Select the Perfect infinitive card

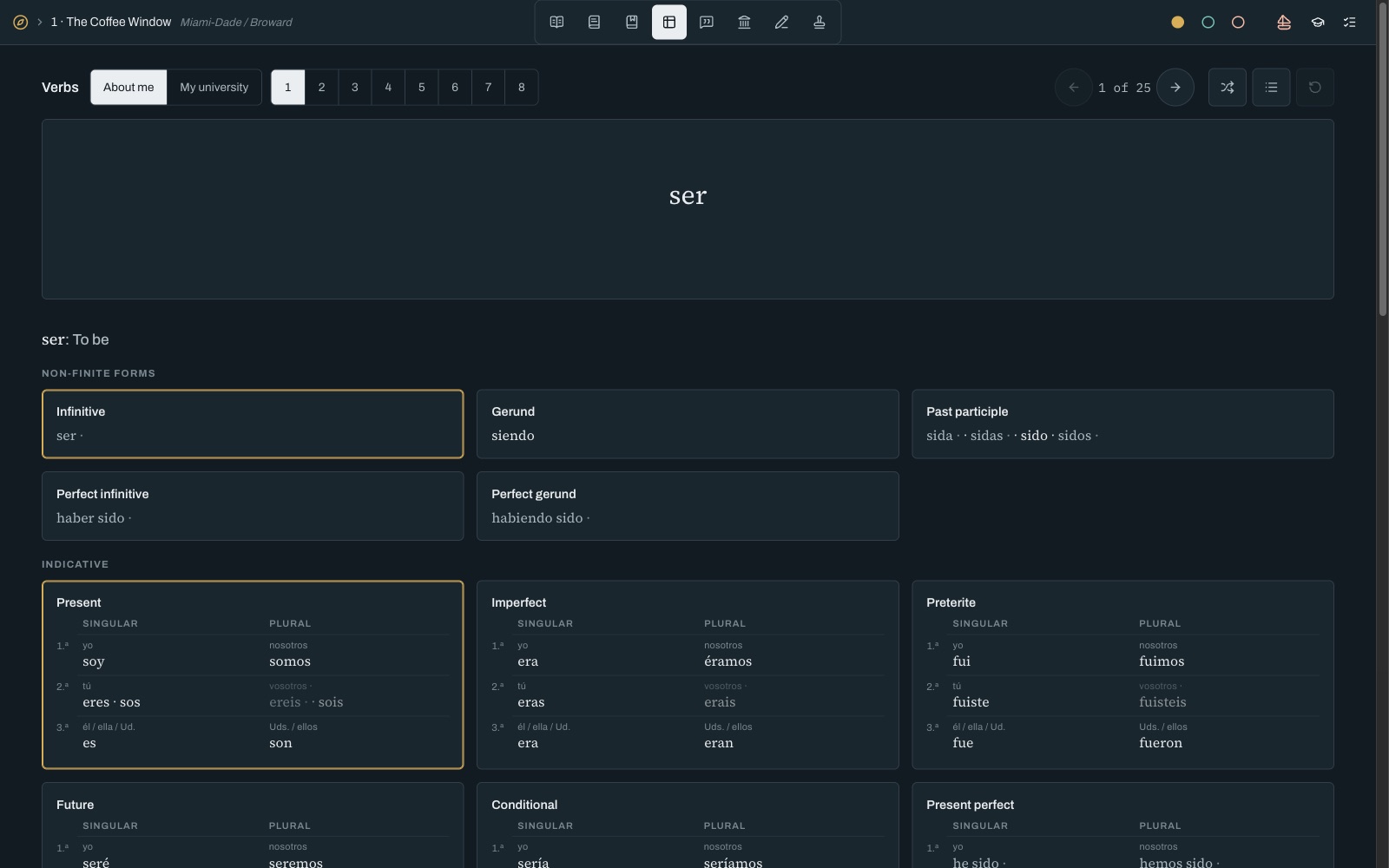(253, 506)
